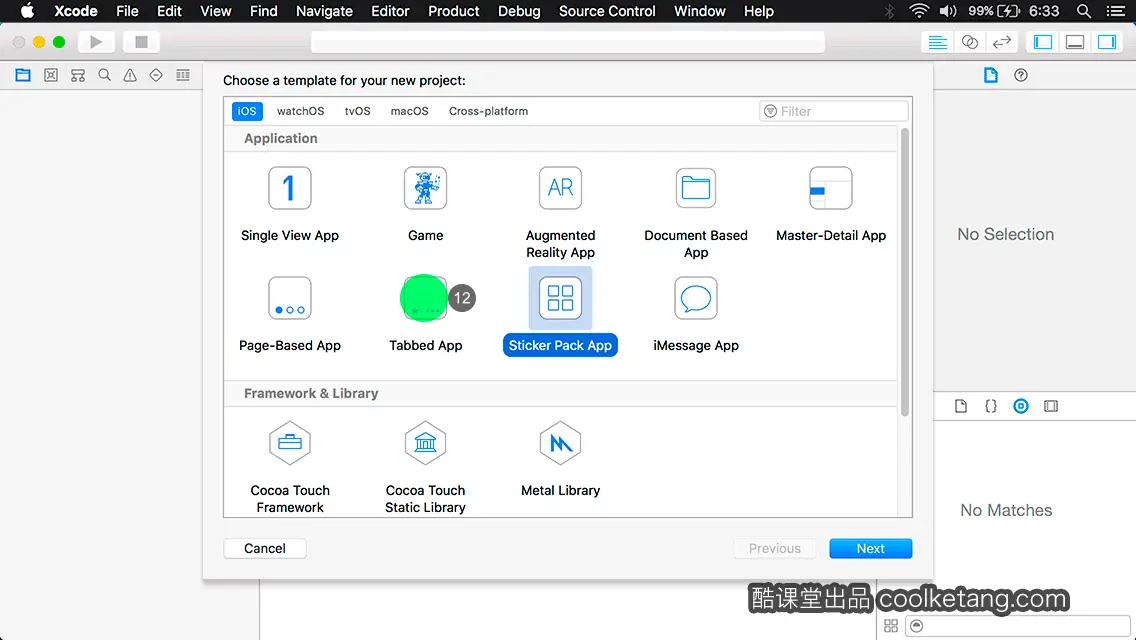Switch to the macOS tab
The height and width of the screenshot is (640, 1136).
click(x=409, y=111)
